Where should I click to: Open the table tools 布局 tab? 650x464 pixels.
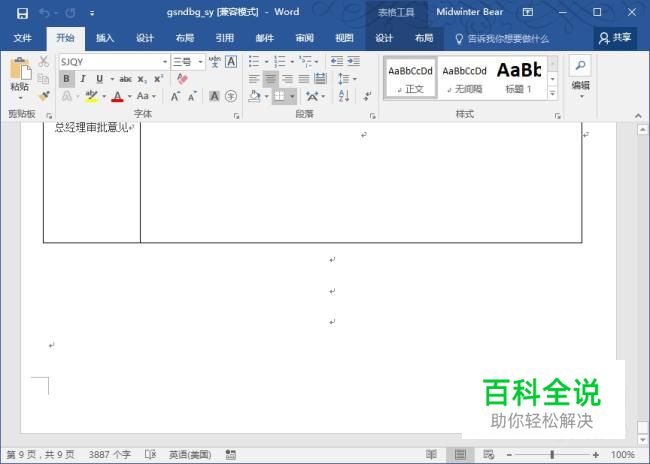tap(424, 39)
